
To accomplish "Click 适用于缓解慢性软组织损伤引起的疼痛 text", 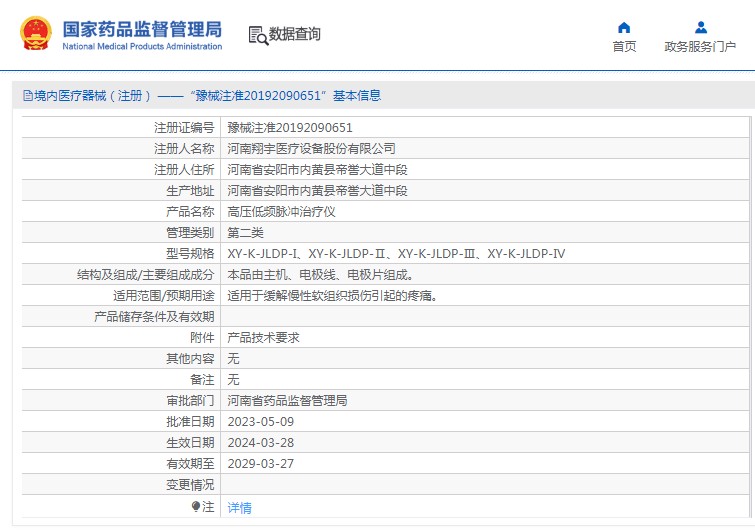I will click(332, 296).
